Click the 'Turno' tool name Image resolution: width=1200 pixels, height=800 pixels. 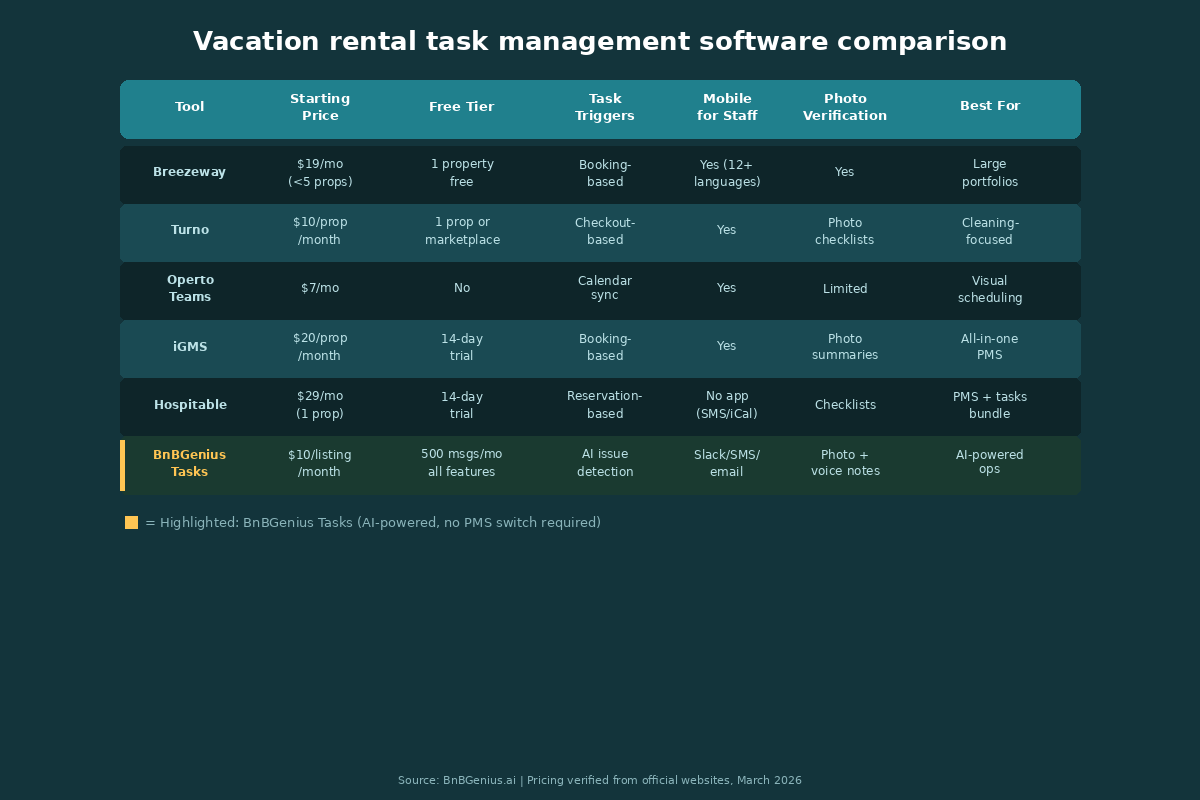click(189, 230)
